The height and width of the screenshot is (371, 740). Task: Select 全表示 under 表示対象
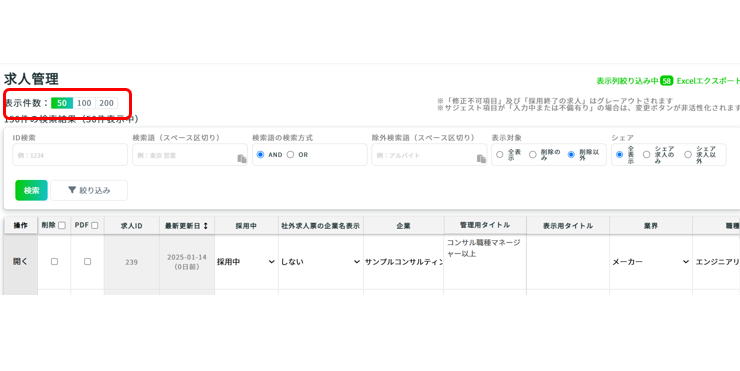(x=500, y=155)
